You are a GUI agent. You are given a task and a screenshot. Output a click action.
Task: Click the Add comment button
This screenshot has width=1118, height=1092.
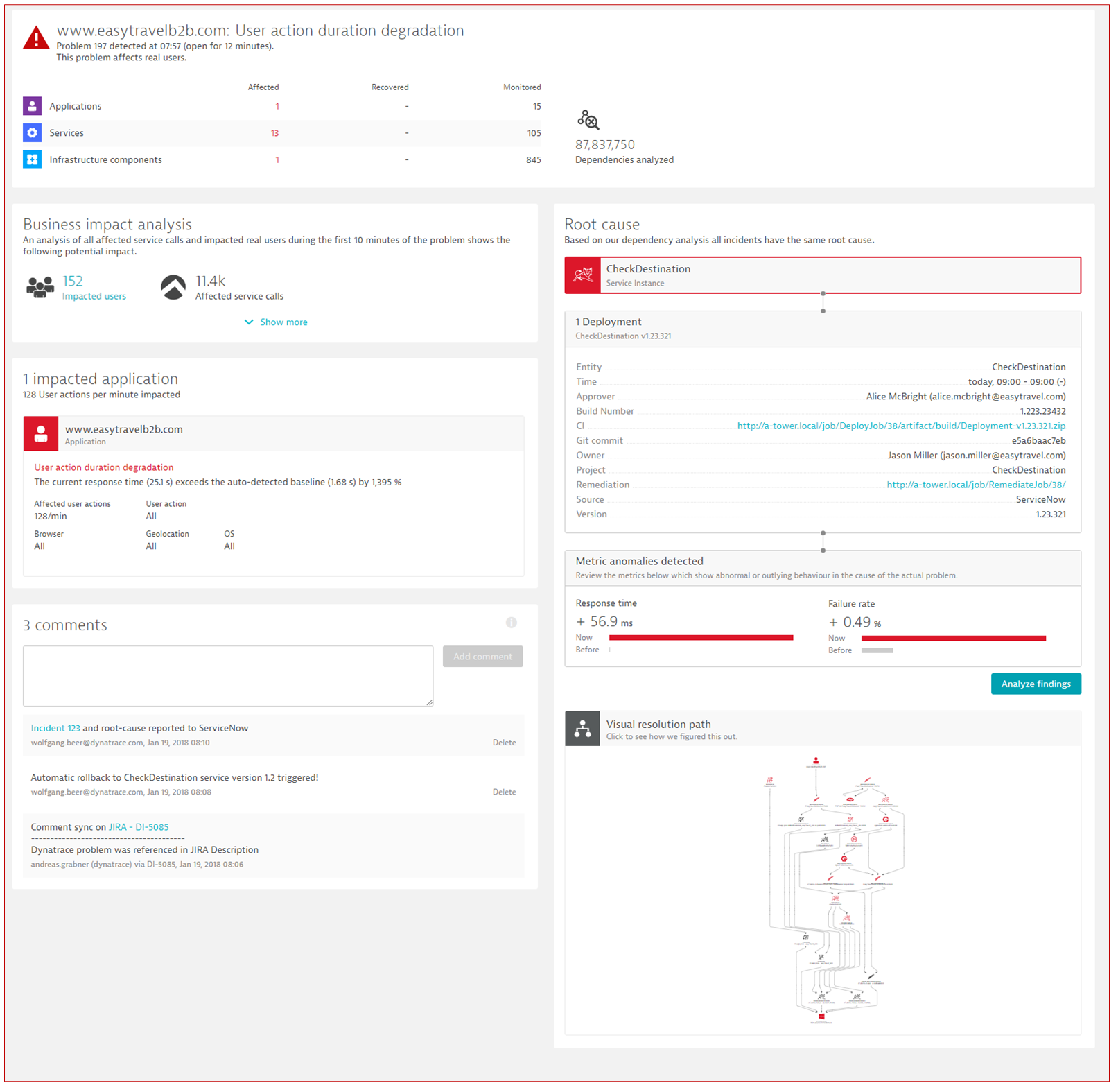pyautogui.click(x=482, y=656)
